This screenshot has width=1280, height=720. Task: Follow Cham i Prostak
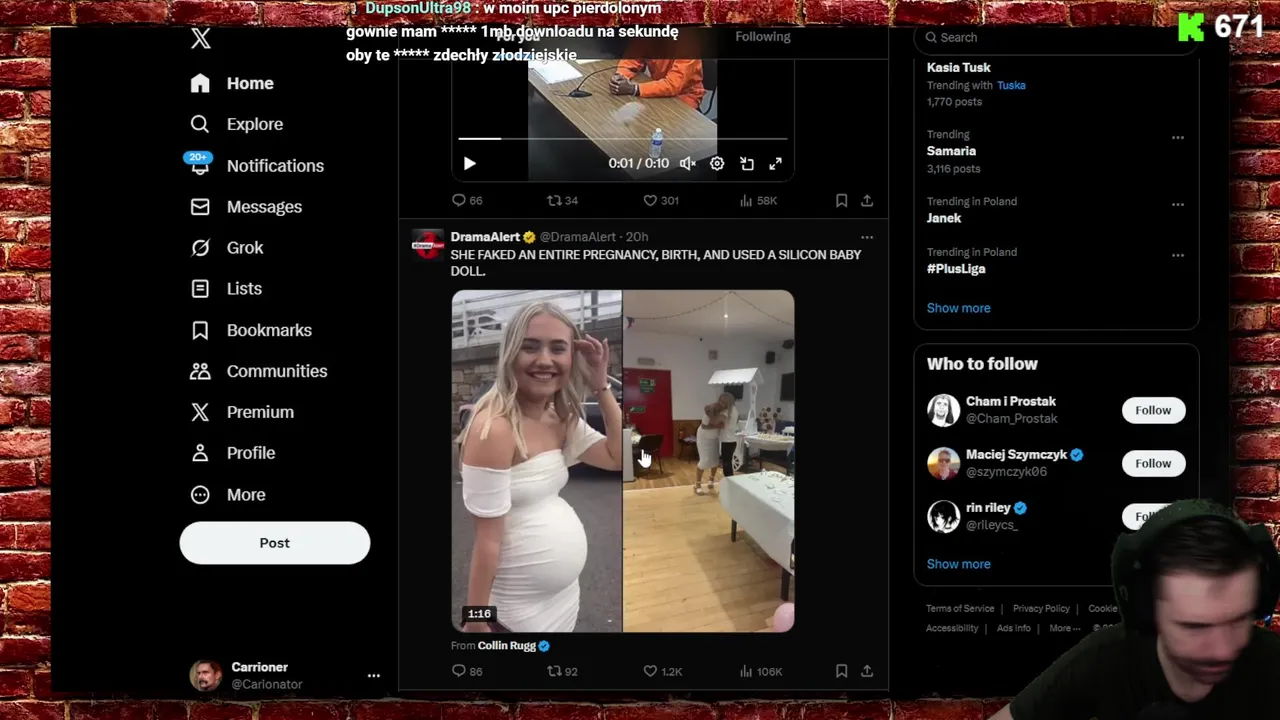point(1153,410)
